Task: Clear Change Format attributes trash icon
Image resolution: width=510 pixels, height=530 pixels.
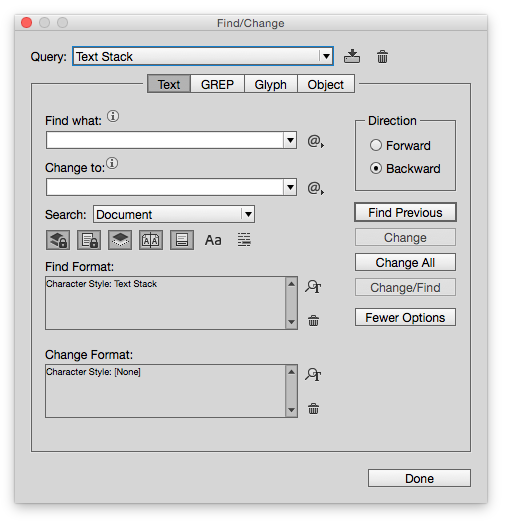Action: (313, 408)
